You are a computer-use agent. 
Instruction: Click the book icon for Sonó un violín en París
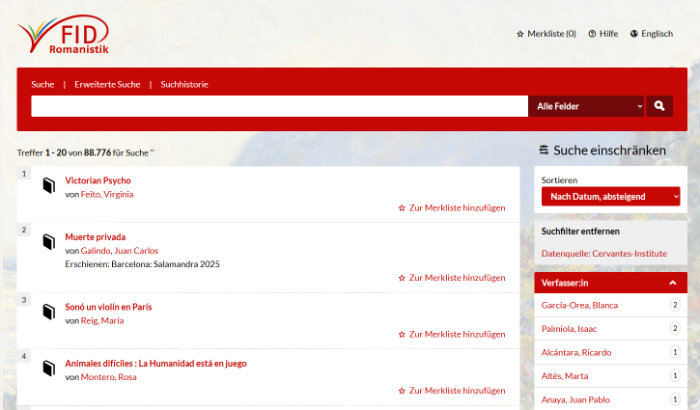tap(49, 312)
